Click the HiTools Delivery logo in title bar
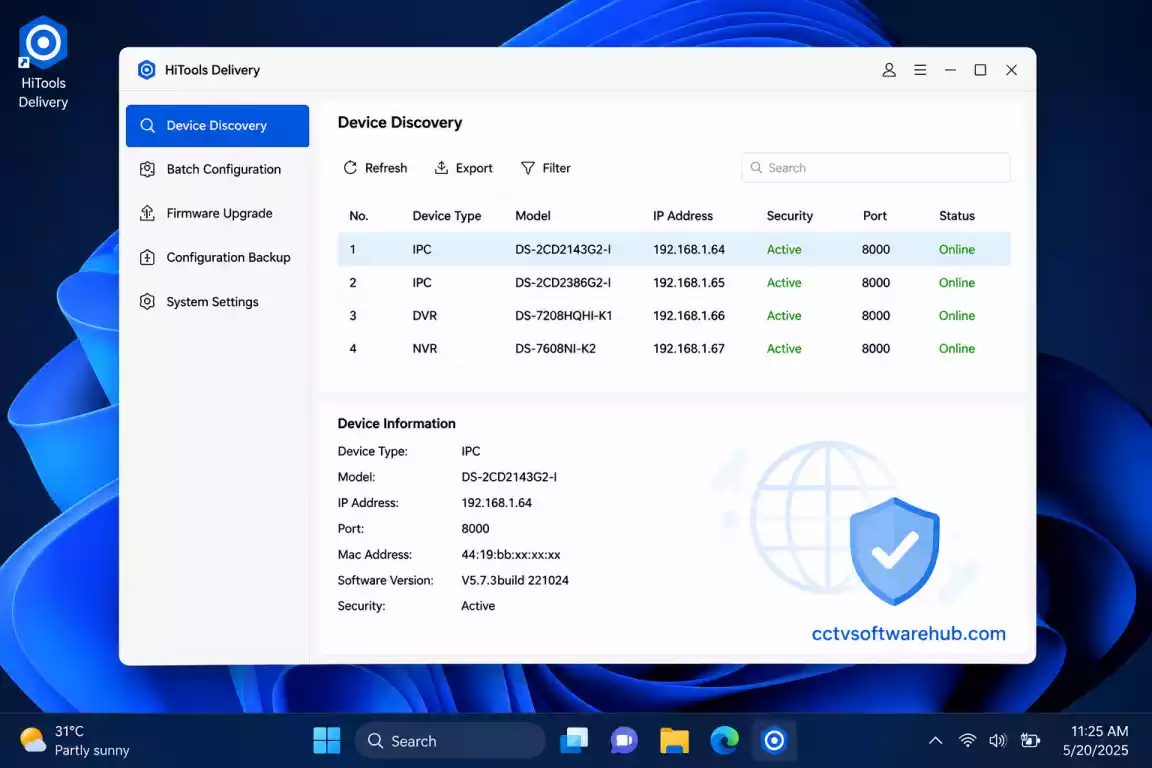The height and width of the screenshot is (768, 1152). tap(147, 70)
